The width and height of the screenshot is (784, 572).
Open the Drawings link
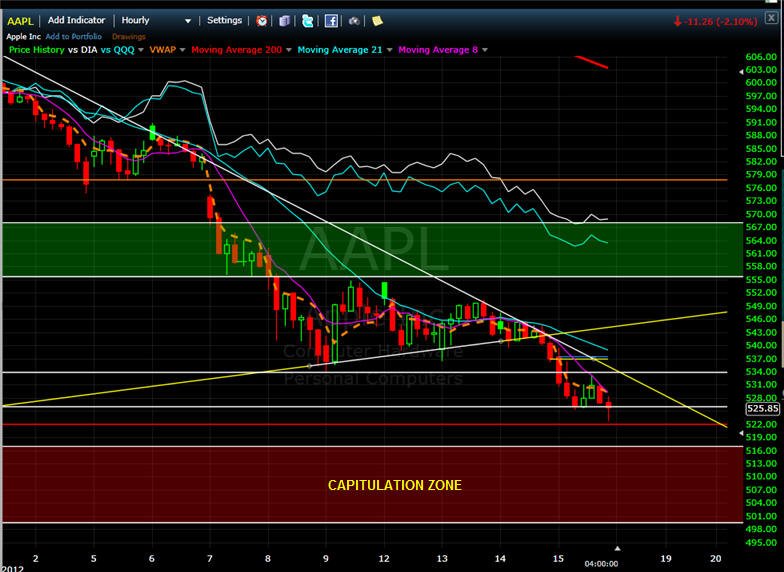pos(129,36)
